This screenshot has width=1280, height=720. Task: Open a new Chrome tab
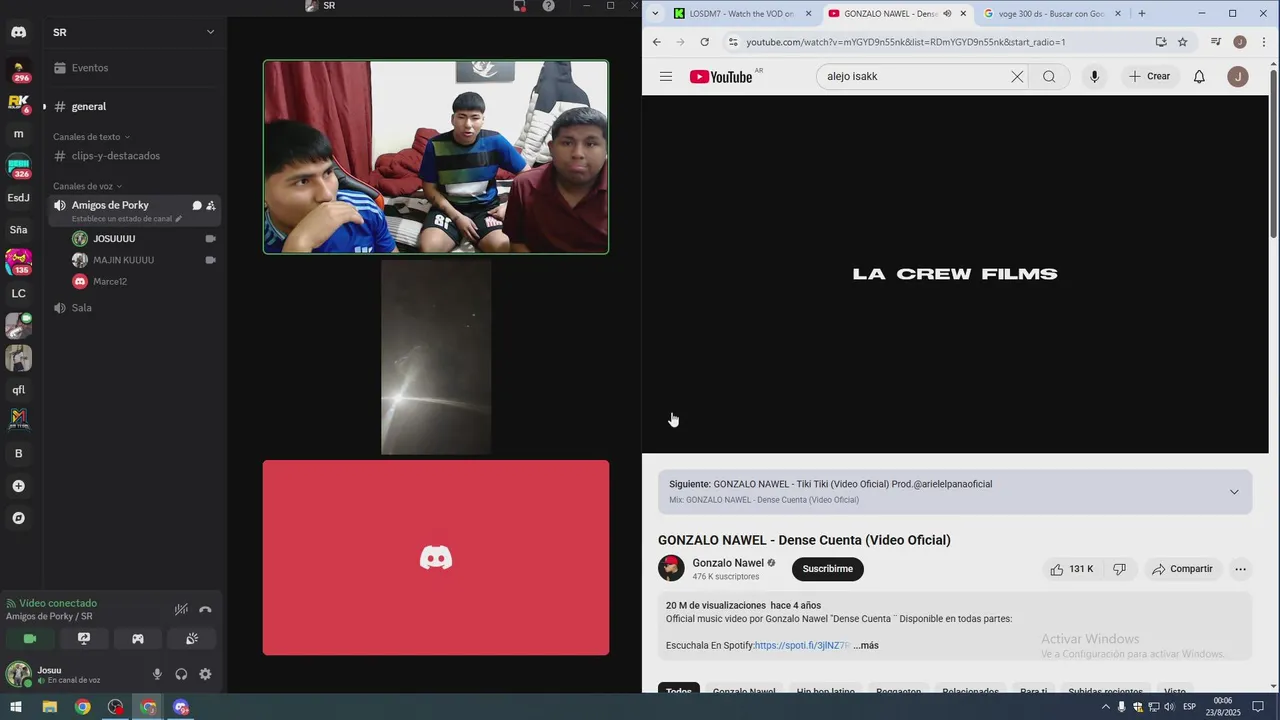(x=1142, y=14)
